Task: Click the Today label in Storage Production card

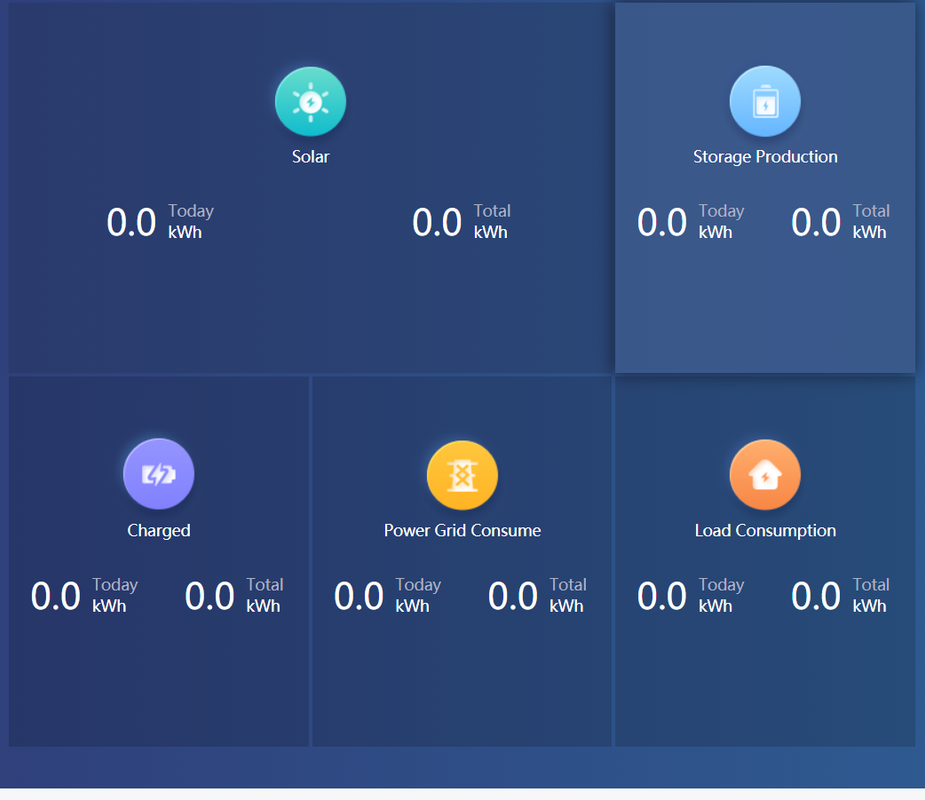Action: pos(721,211)
